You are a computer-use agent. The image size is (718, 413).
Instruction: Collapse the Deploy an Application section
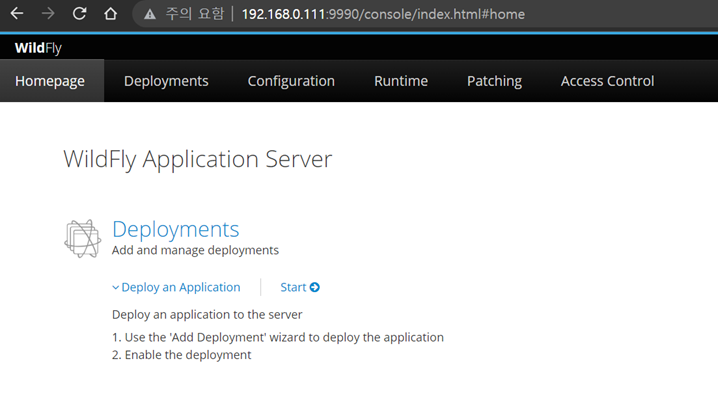tap(176, 287)
